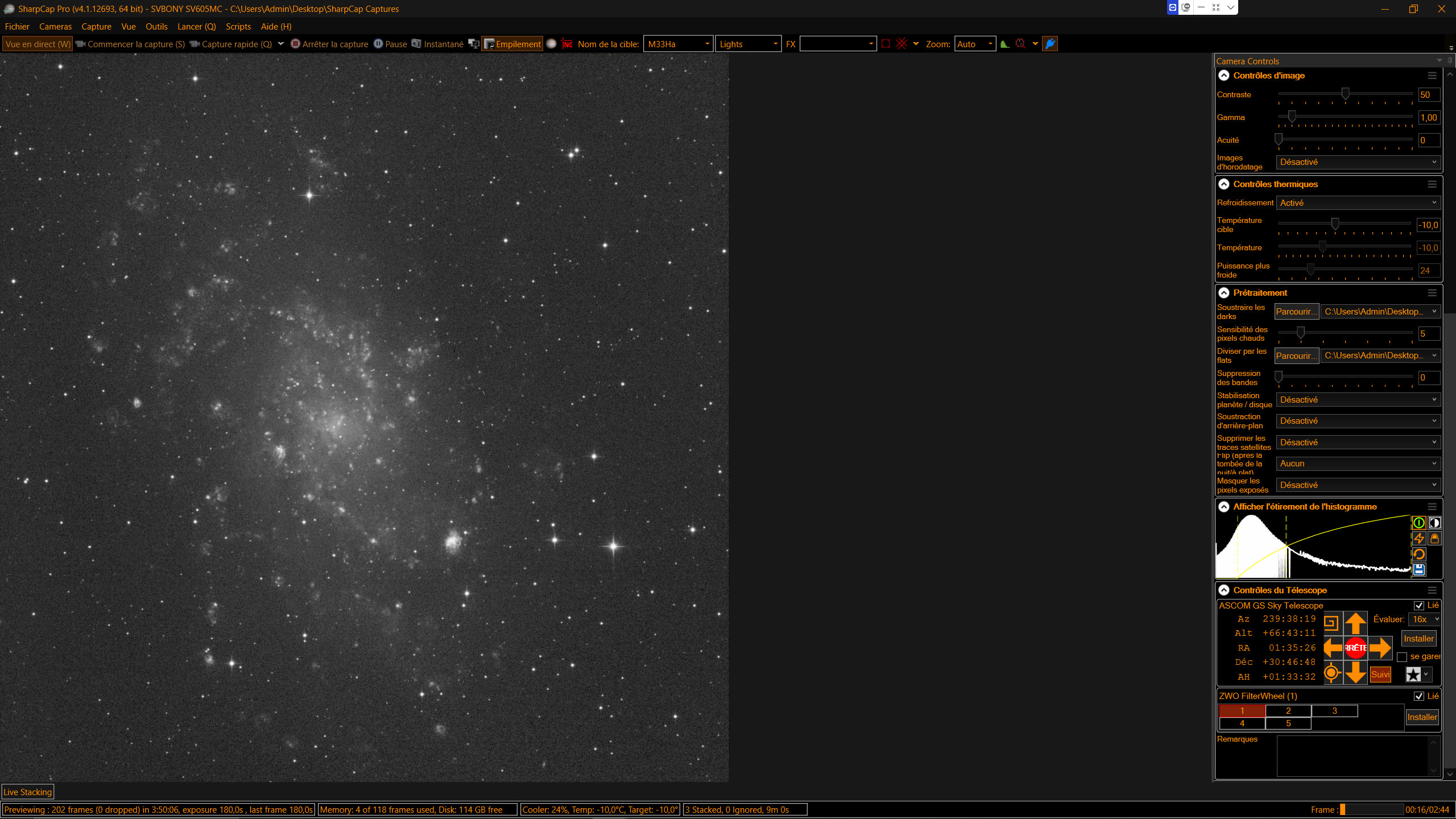This screenshot has width=1456, height=819.
Task: Toggle the Empilement live stacking button
Action: pyautogui.click(x=512, y=44)
